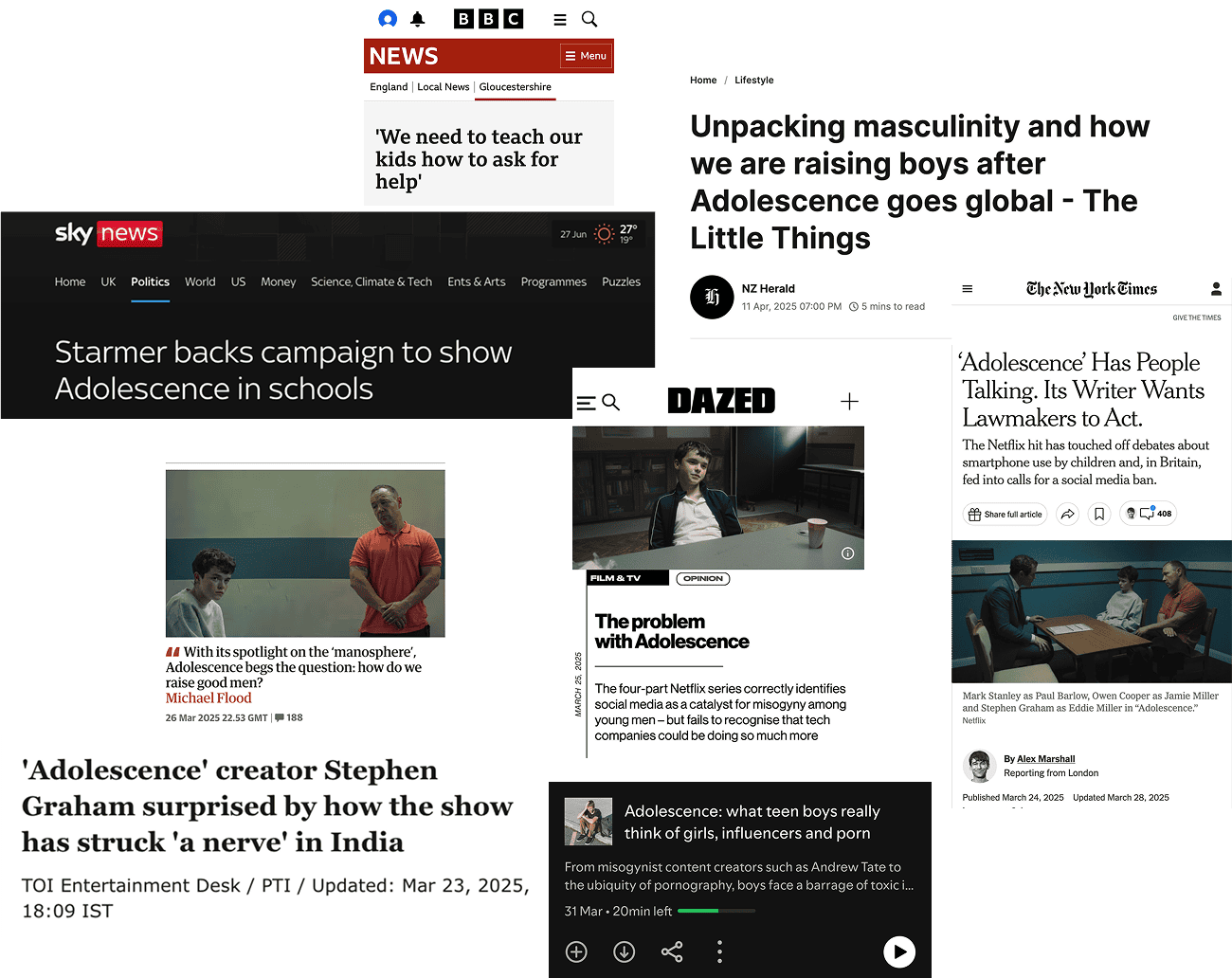Bookmark the New York Times article
Viewport: 1232px width, 978px height.
click(1099, 514)
